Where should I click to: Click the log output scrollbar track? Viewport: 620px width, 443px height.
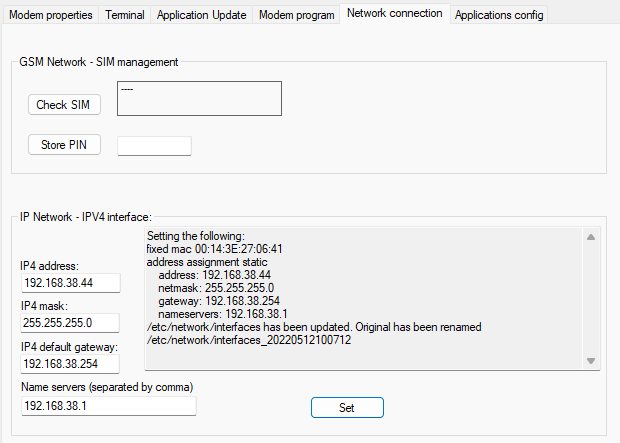(590, 300)
